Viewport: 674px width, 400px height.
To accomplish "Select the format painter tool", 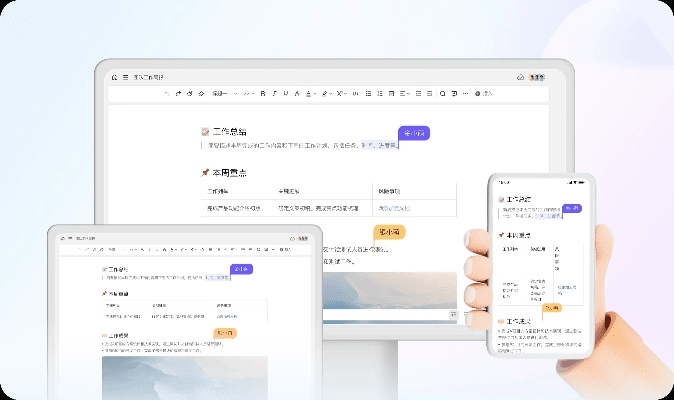I will coord(190,93).
